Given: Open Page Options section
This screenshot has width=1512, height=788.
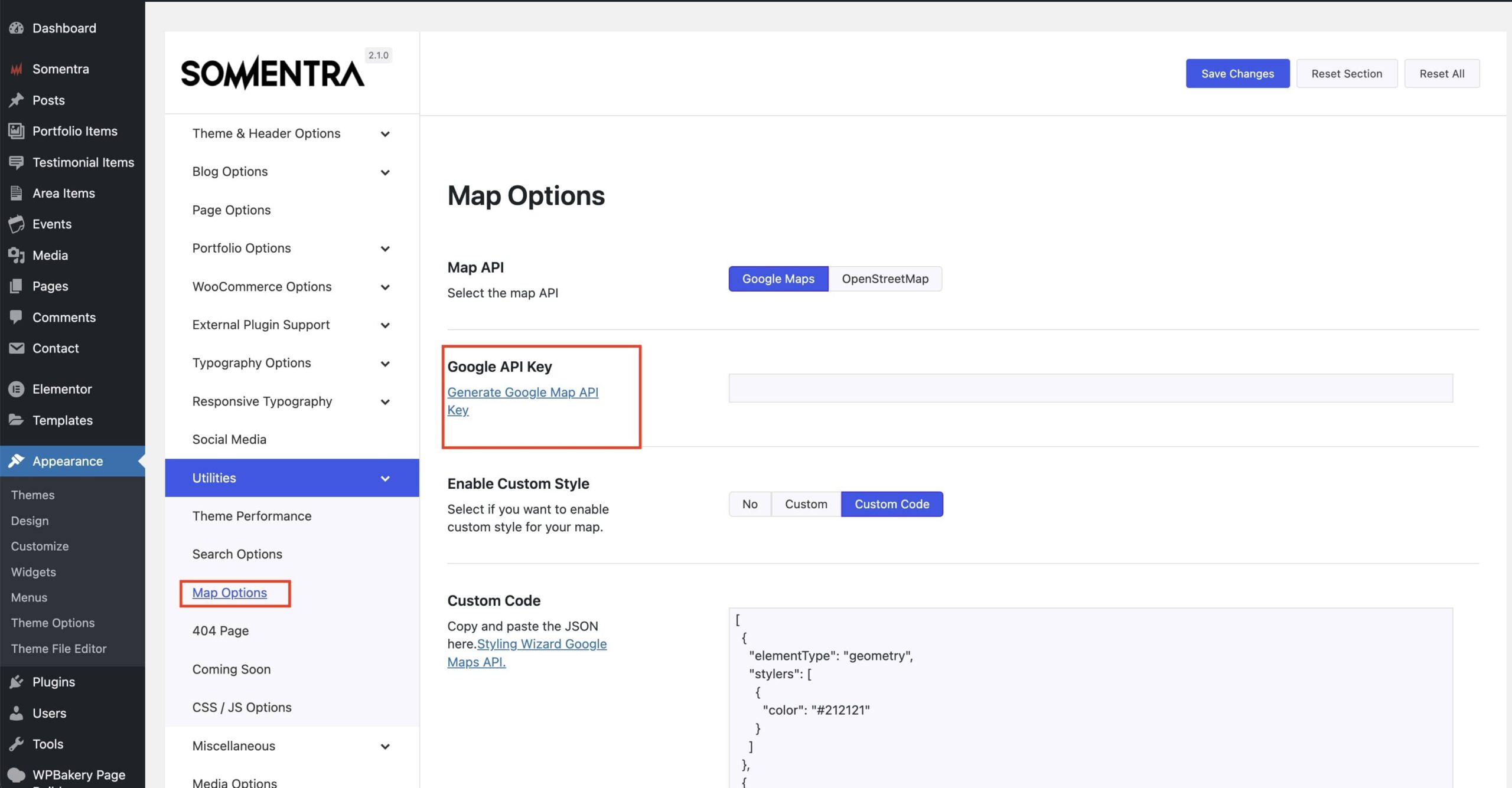Looking at the screenshot, I should [232, 210].
